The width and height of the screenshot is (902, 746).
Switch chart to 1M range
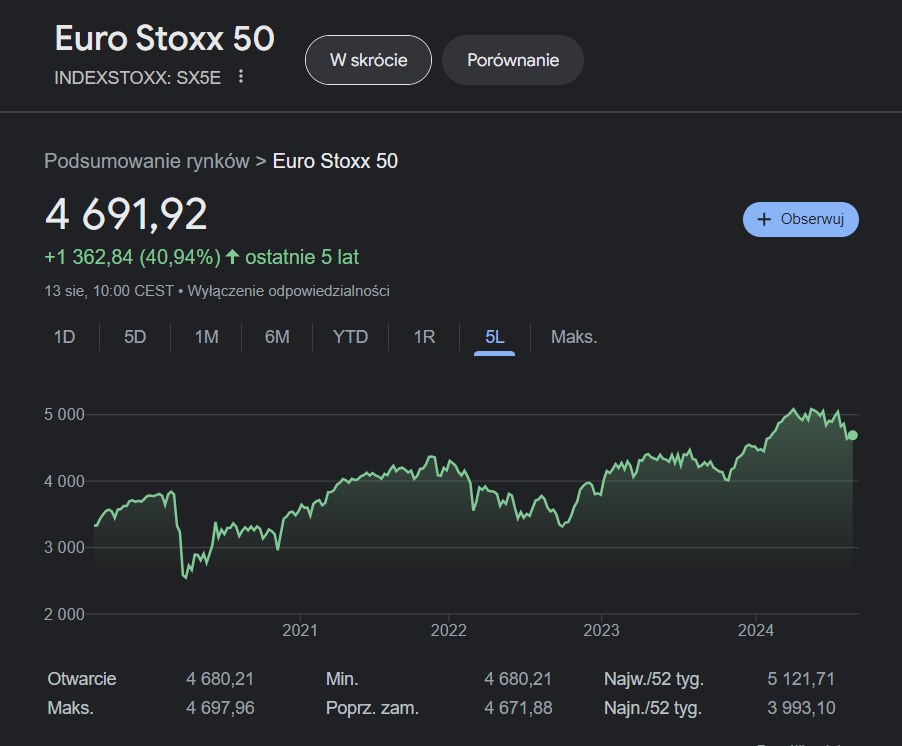[207, 336]
